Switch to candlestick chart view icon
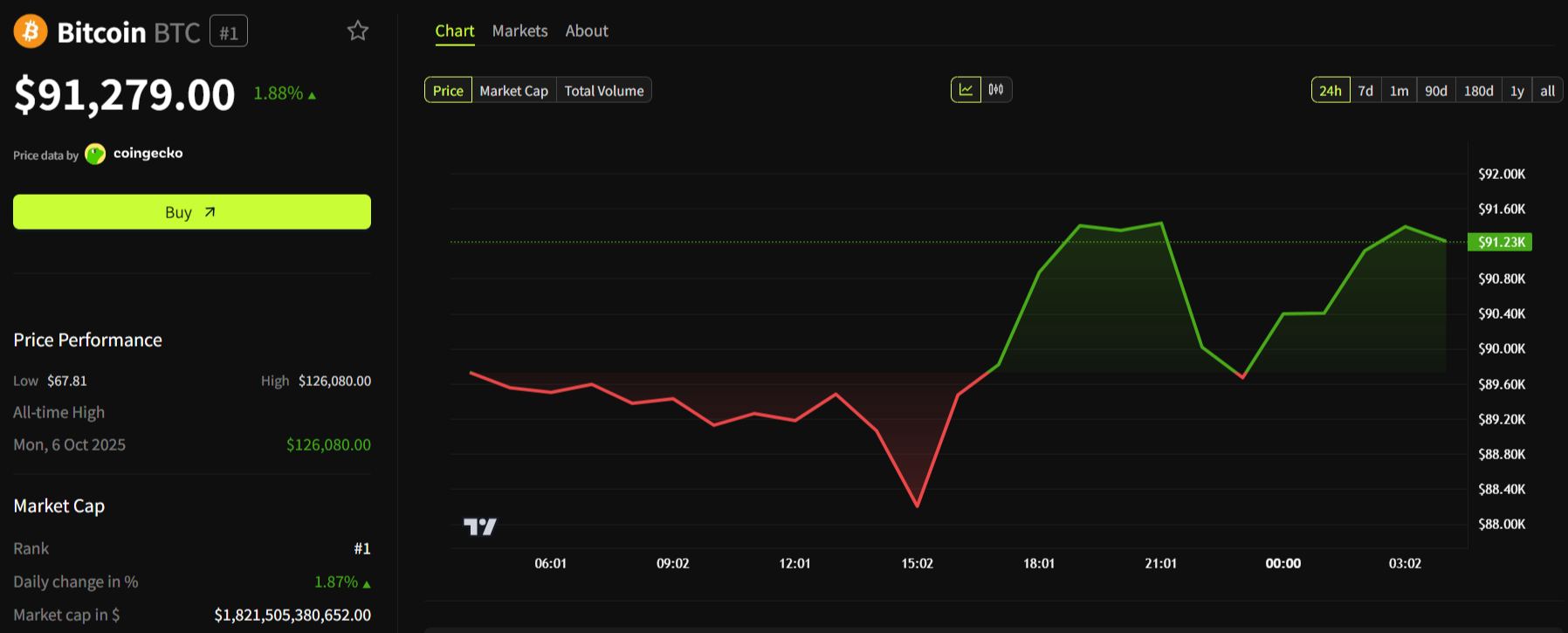This screenshot has height=633, width=1568. pyautogui.click(x=996, y=90)
